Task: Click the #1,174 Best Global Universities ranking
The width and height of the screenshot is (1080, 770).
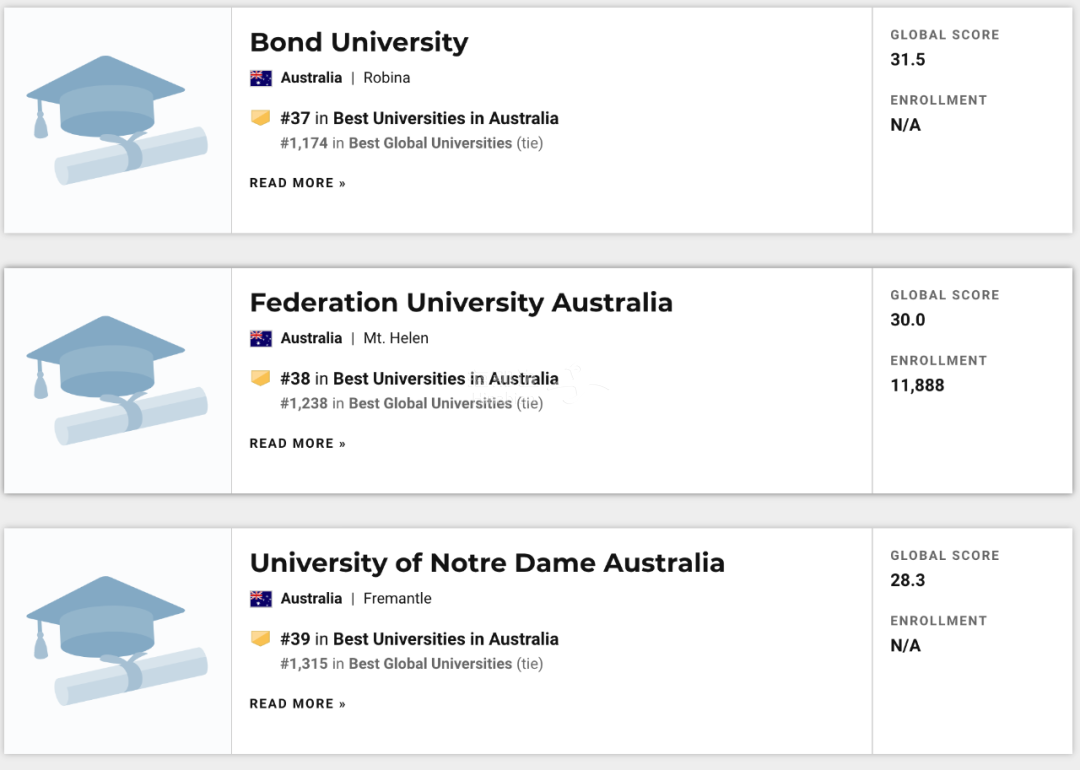Action: (412, 143)
